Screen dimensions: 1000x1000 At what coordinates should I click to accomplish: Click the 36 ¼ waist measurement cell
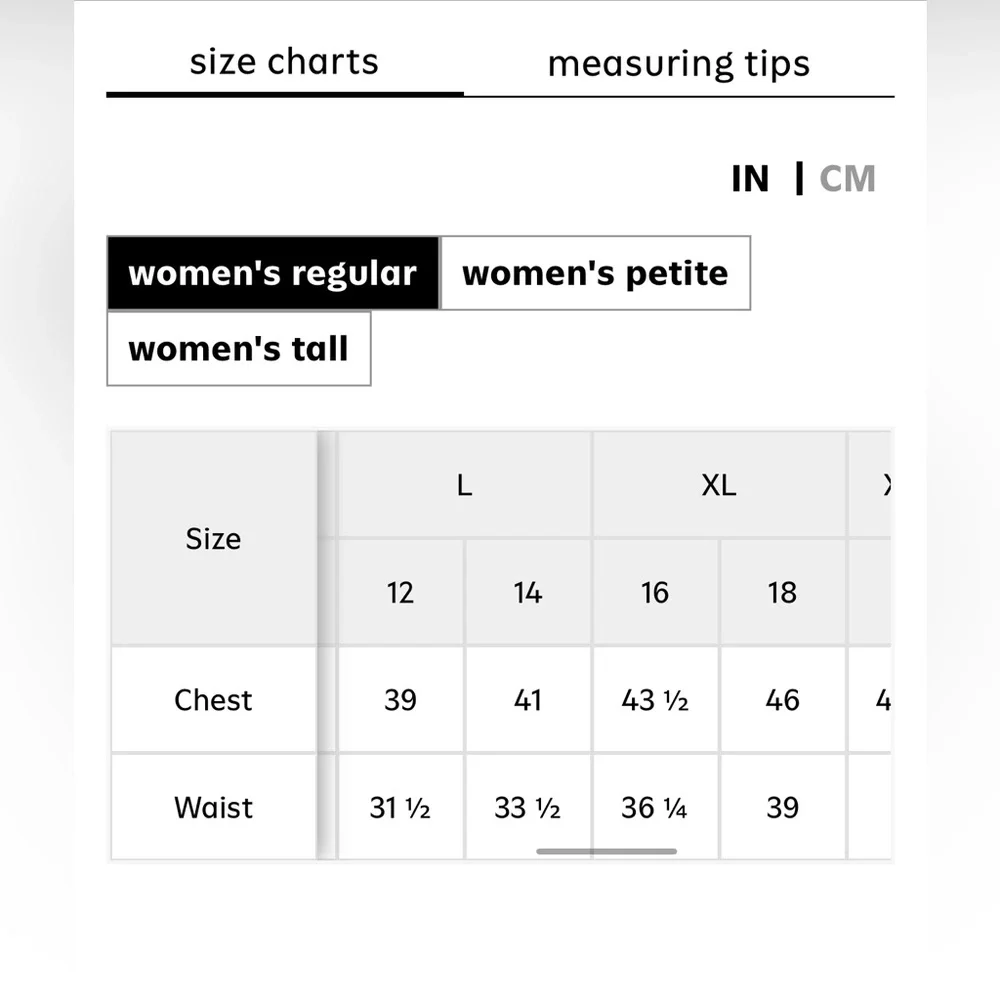tap(654, 807)
